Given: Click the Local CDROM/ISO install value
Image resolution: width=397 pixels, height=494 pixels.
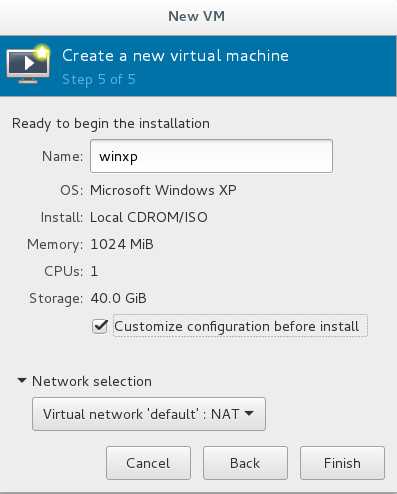Looking at the screenshot, I should pos(149,217).
